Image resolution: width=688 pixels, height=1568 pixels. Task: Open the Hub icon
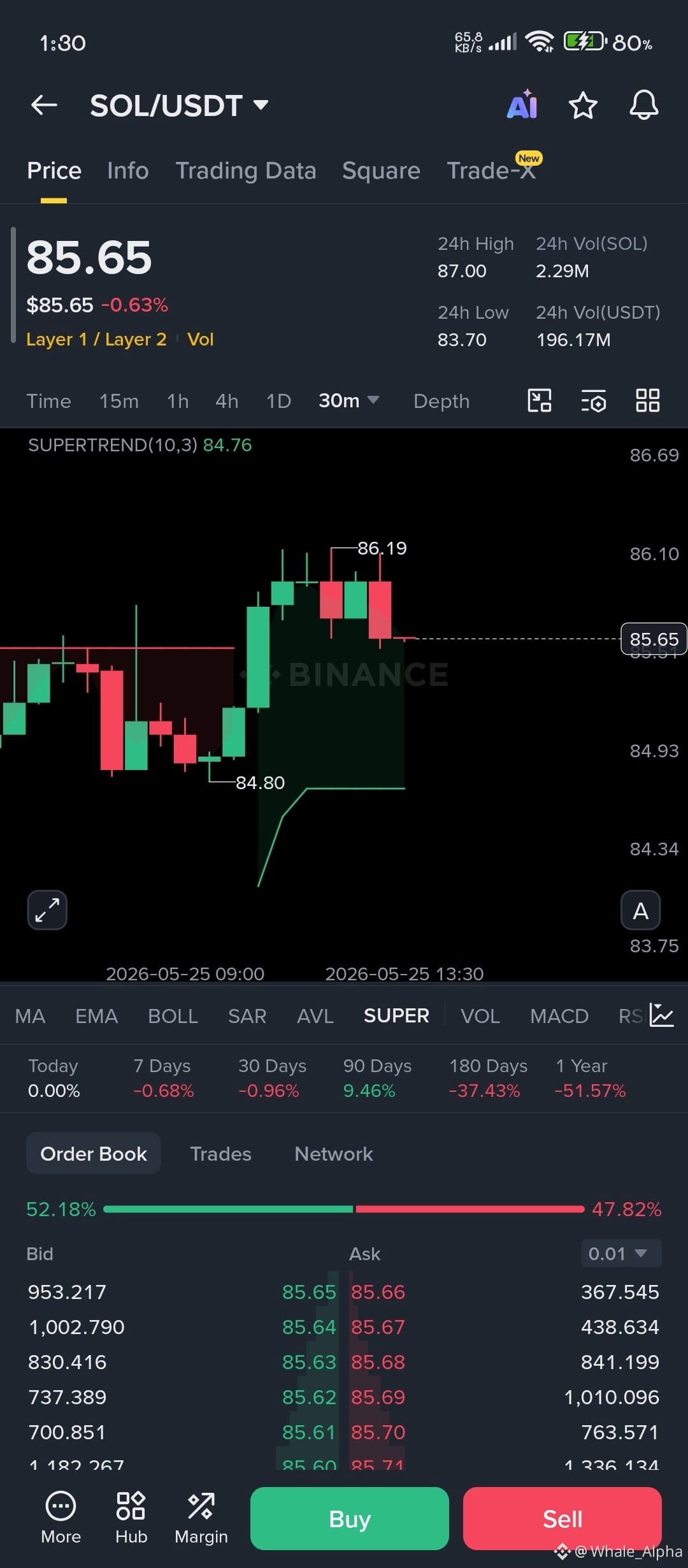[131, 1518]
